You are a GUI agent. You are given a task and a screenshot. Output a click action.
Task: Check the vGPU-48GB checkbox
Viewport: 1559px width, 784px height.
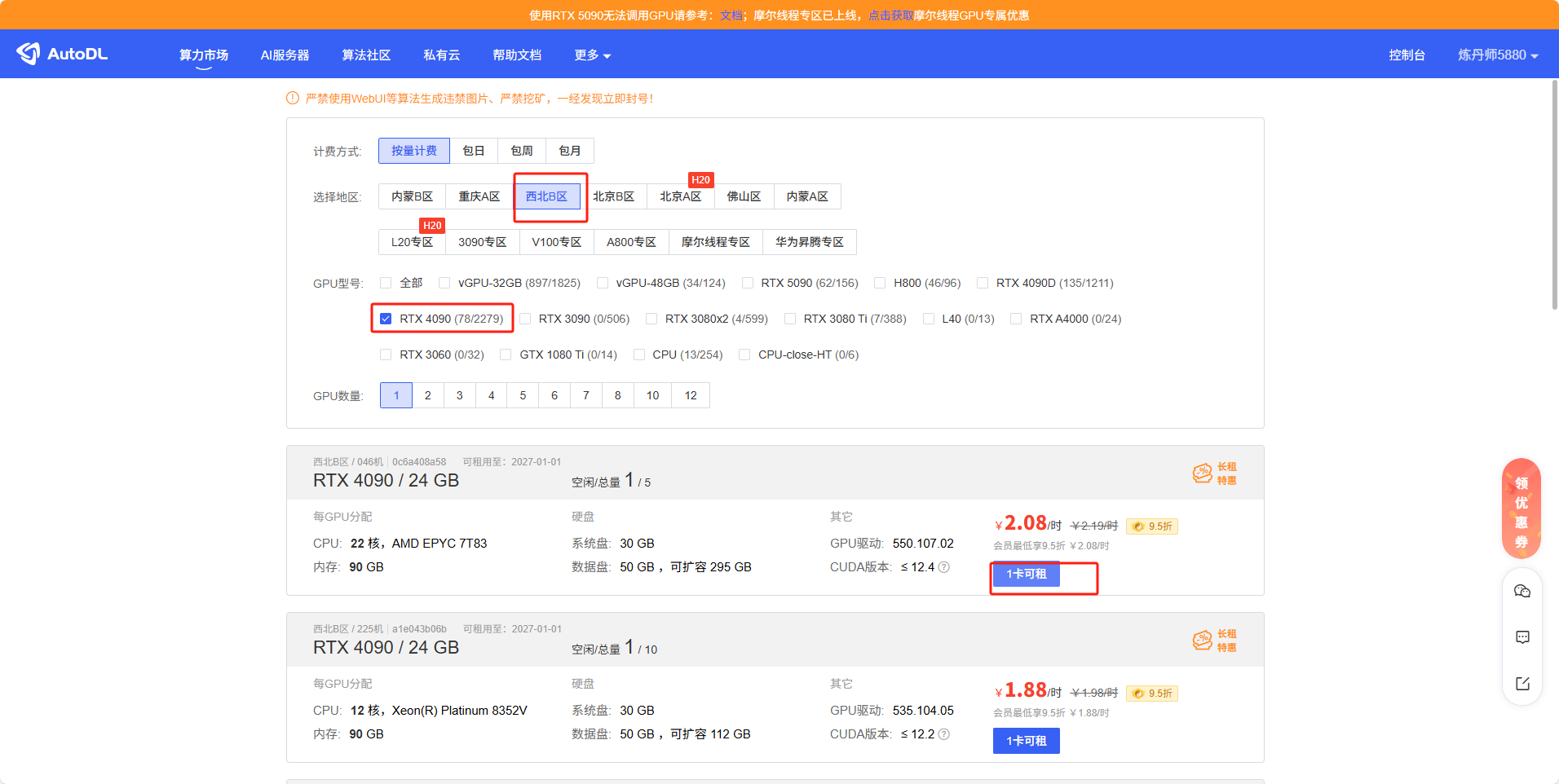(x=603, y=283)
